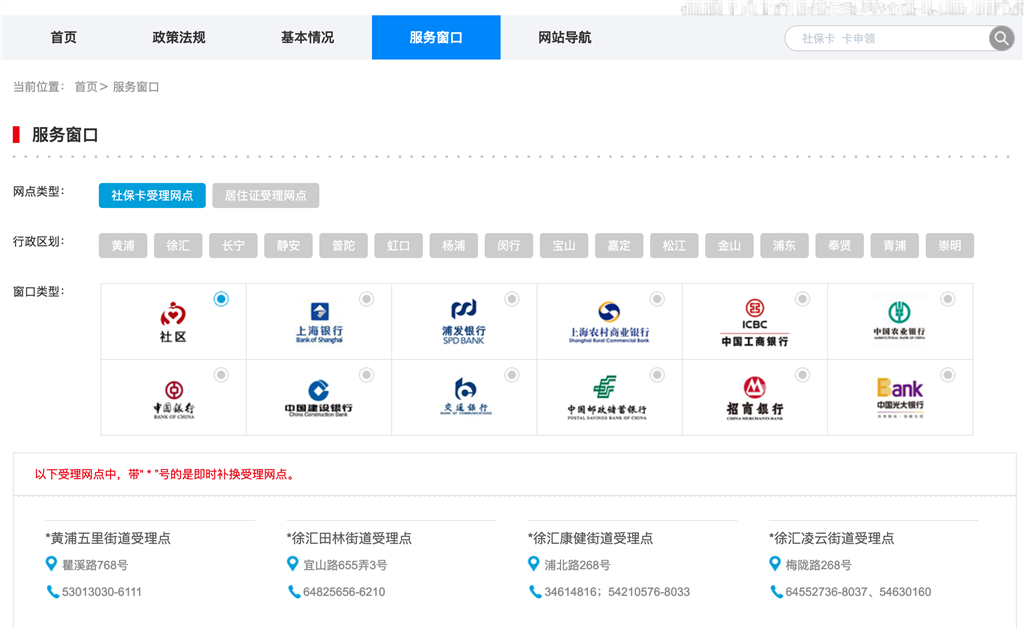Open the 基本情况 navigation tab
The height and width of the screenshot is (629, 1024).
(308, 38)
